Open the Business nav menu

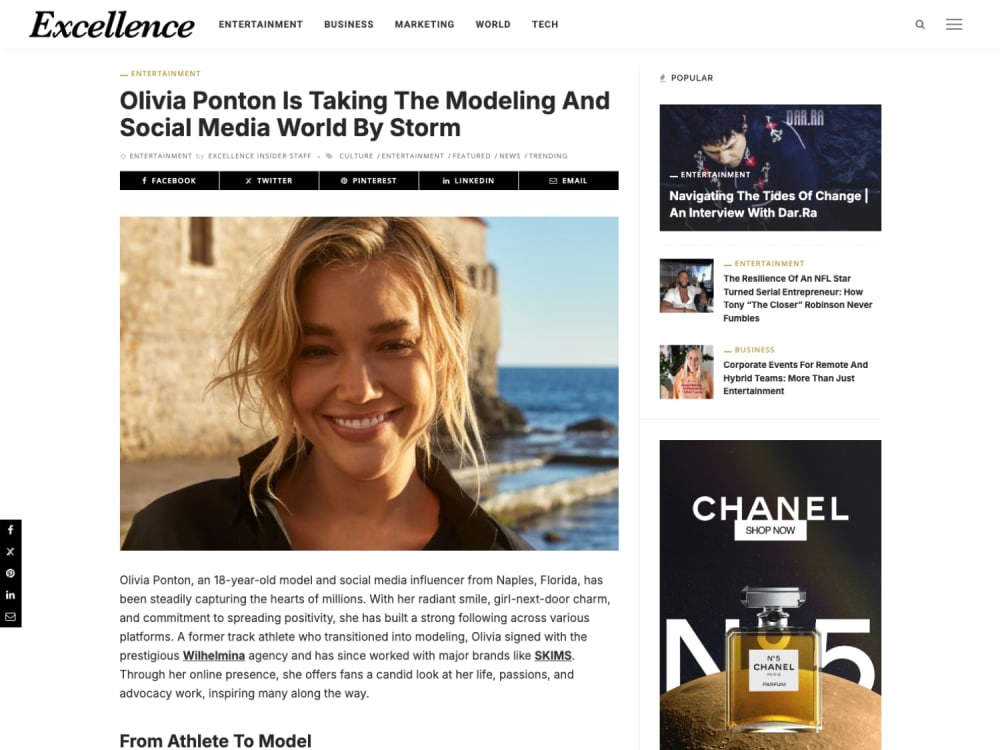pyautogui.click(x=349, y=24)
